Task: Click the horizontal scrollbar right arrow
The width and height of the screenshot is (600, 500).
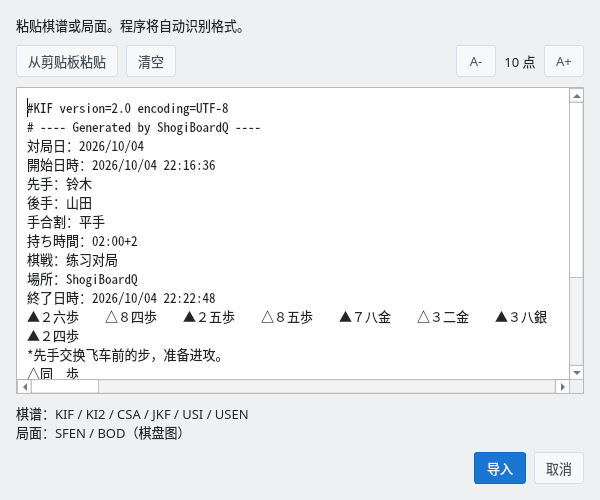Action: point(562,386)
